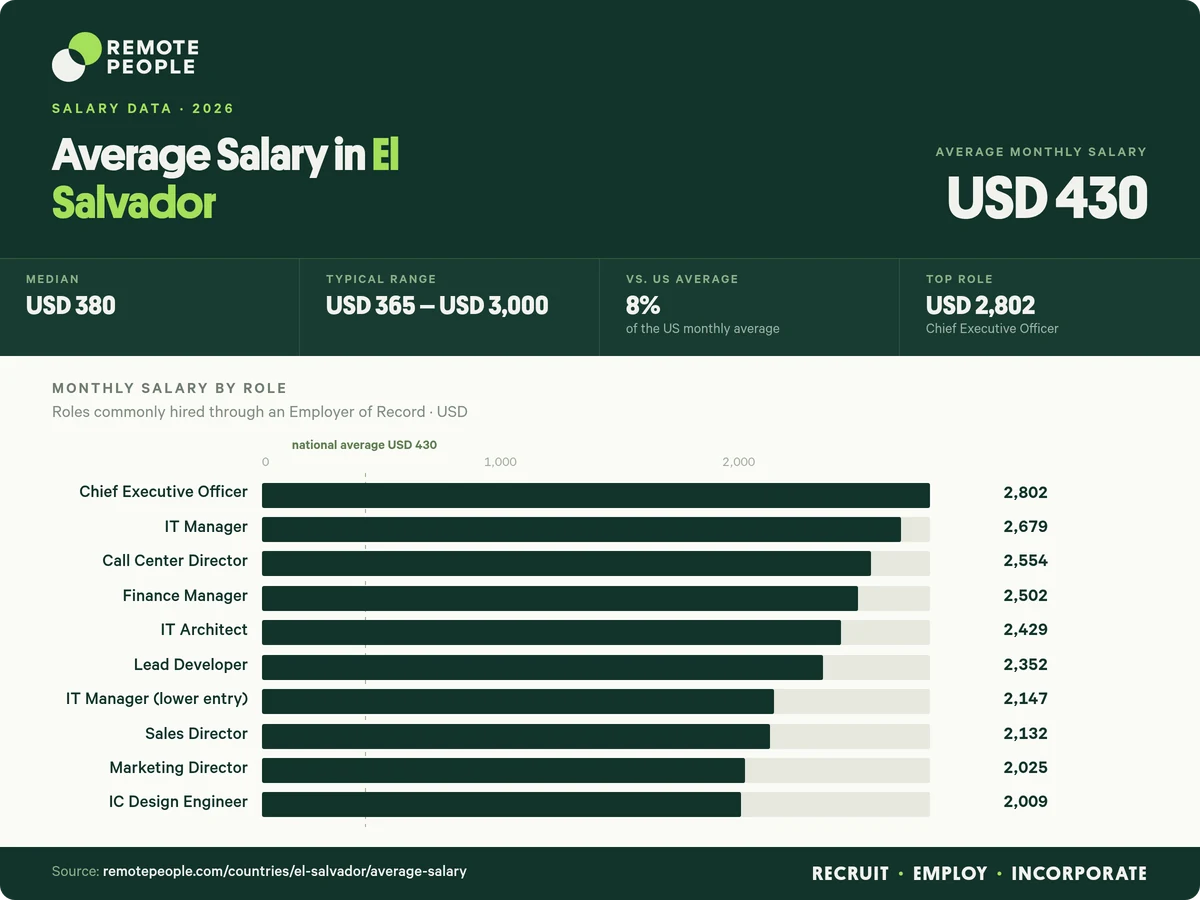The height and width of the screenshot is (900, 1200).
Task: Click the value '2,352'
Action: click(x=1026, y=665)
